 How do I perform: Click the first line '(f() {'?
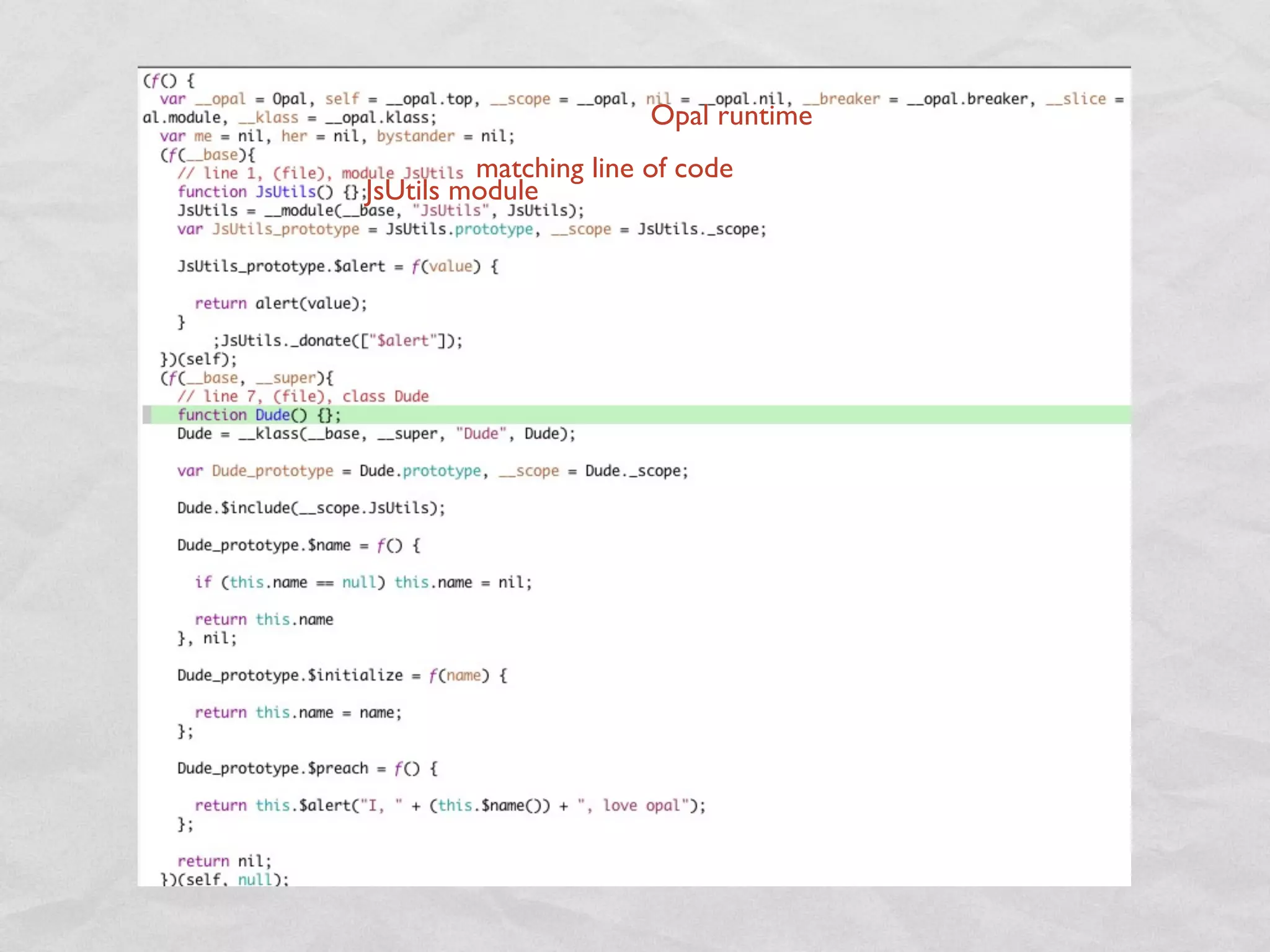[169, 80]
